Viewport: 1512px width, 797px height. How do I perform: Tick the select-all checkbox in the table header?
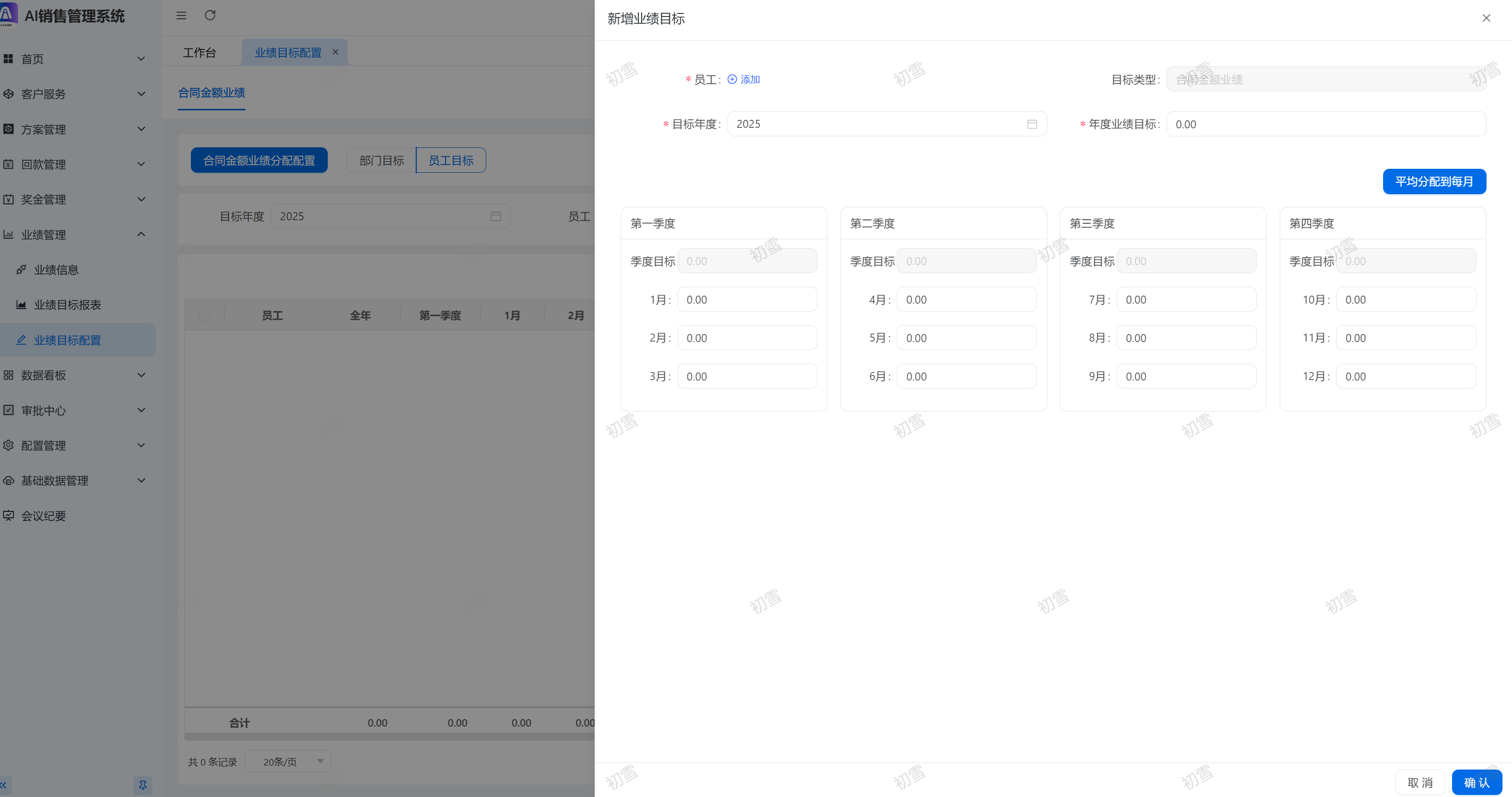point(204,316)
